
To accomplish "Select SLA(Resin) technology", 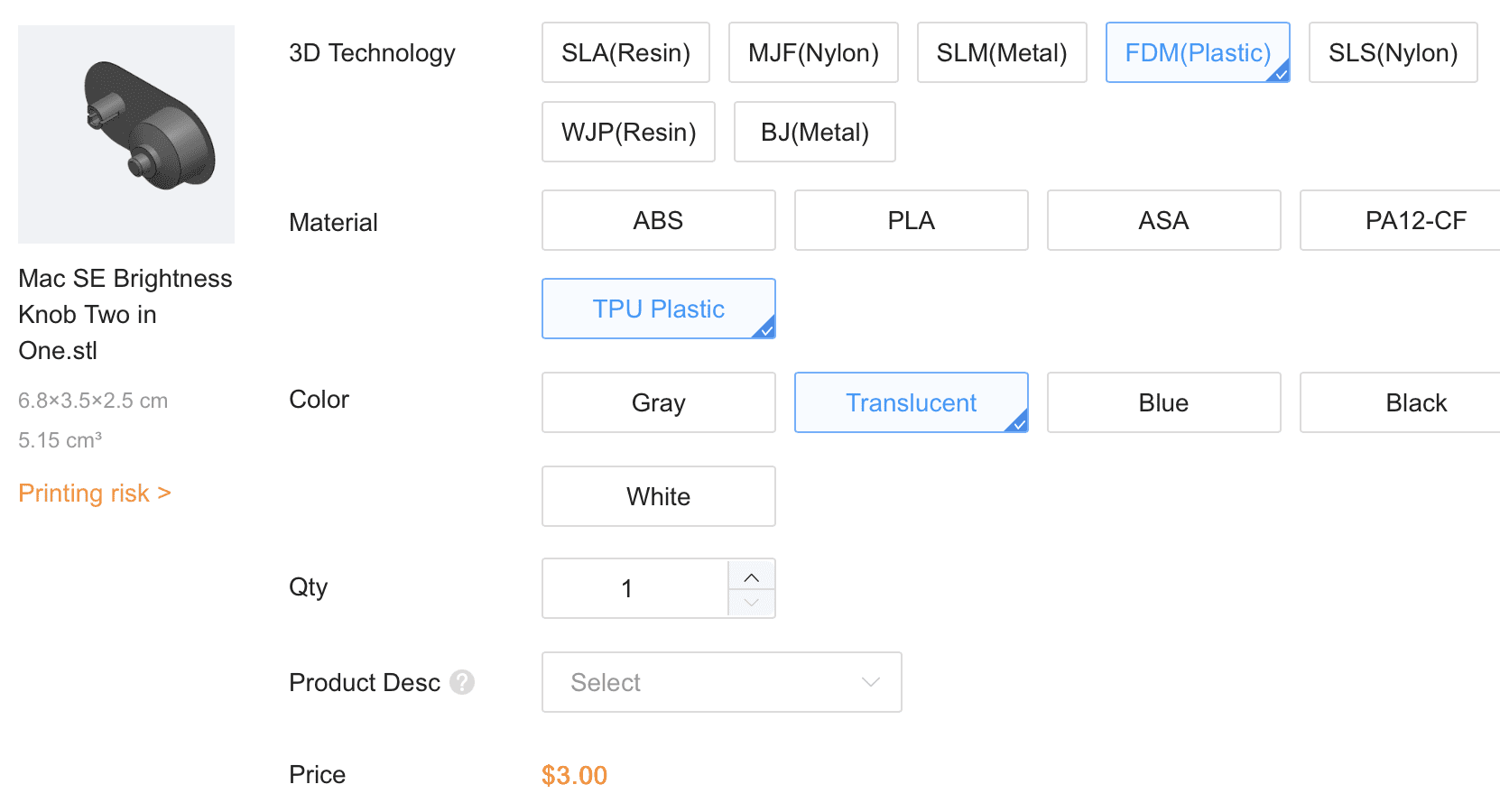I will pos(625,53).
